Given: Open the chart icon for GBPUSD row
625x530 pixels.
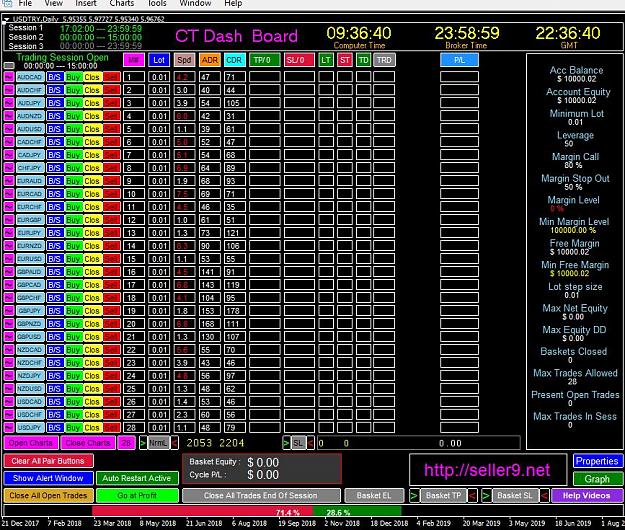Looking at the screenshot, I should (9, 337).
